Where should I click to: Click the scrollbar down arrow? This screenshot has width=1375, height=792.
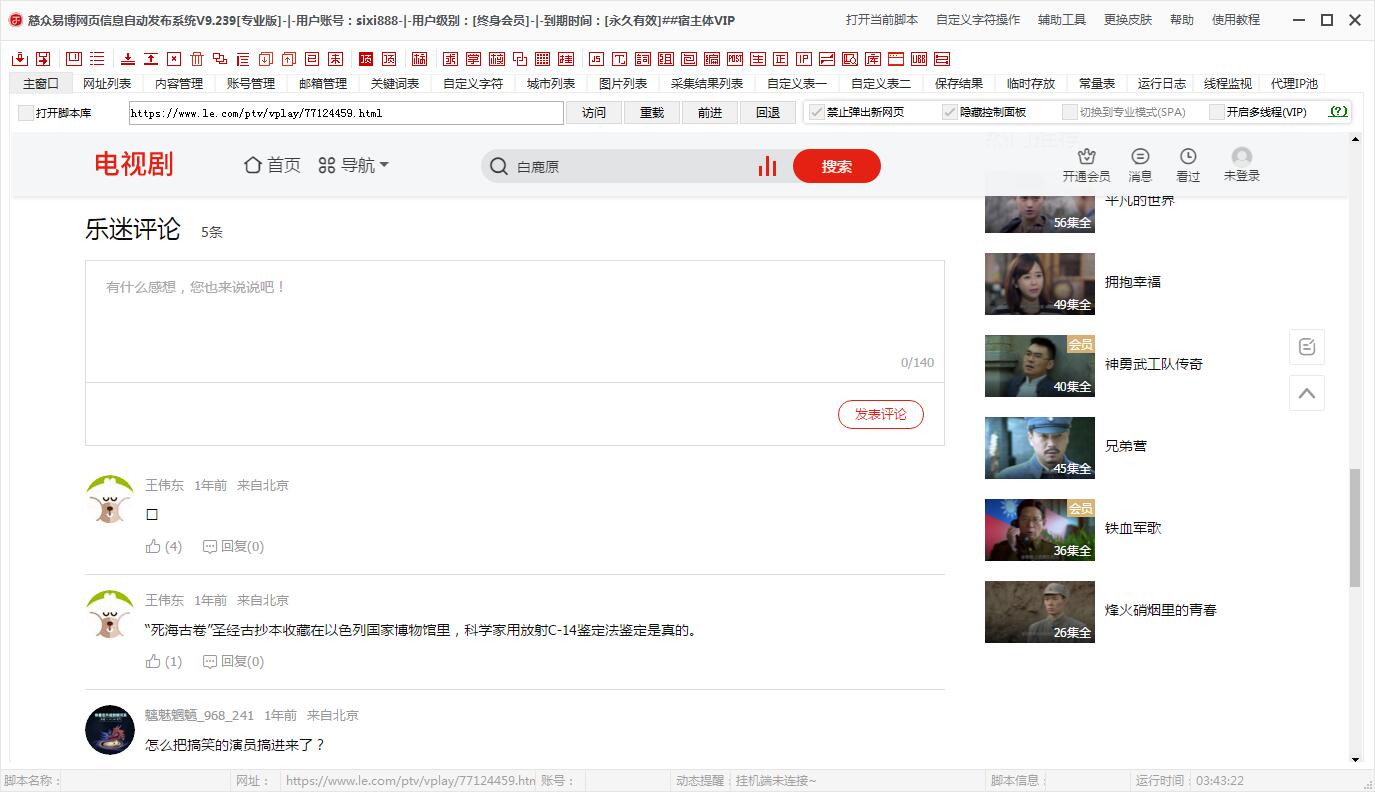click(1355, 760)
